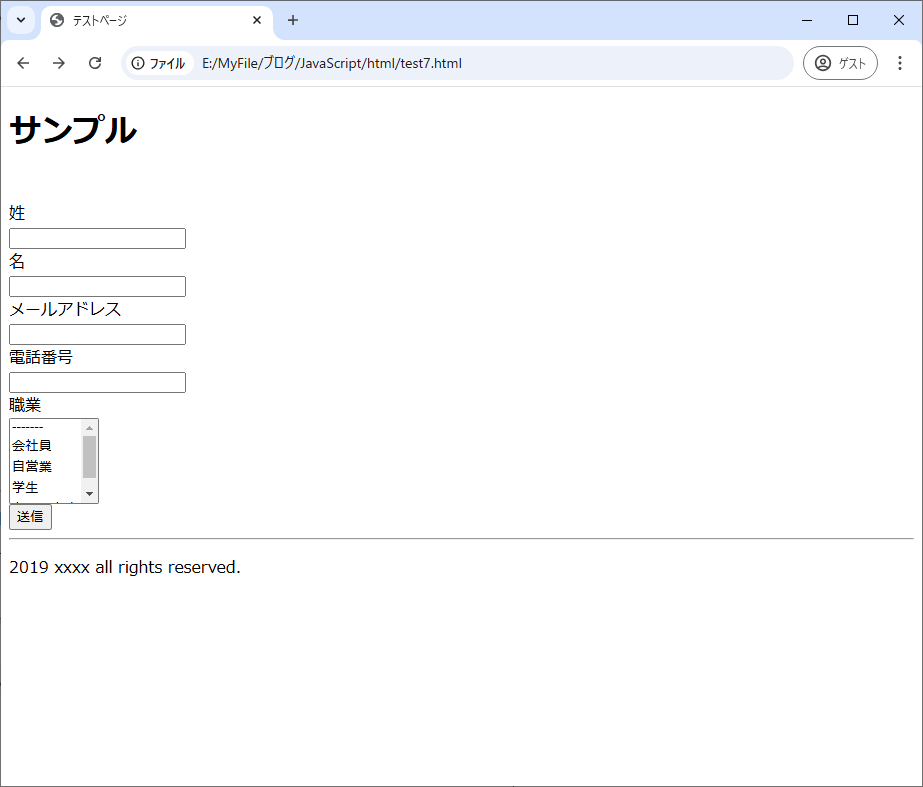This screenshot has width=923, height=787.
Task: Close the browser window
Action: point(899,20)
